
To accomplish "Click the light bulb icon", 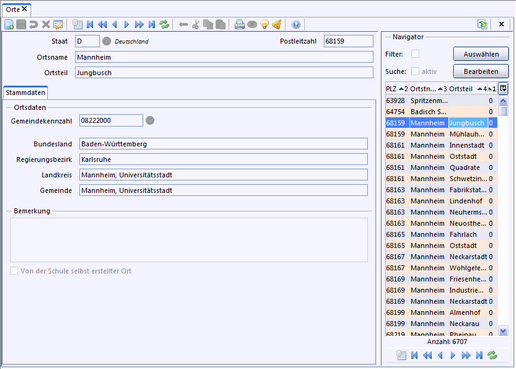I will pyautogui.click(x=264, y=24).
